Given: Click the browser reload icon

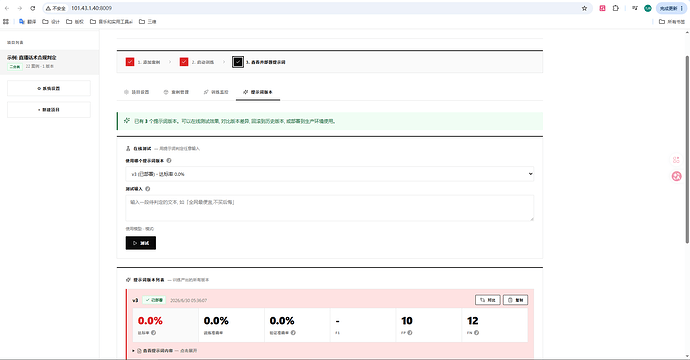Looking at the screenshot, I should (33, 8).
